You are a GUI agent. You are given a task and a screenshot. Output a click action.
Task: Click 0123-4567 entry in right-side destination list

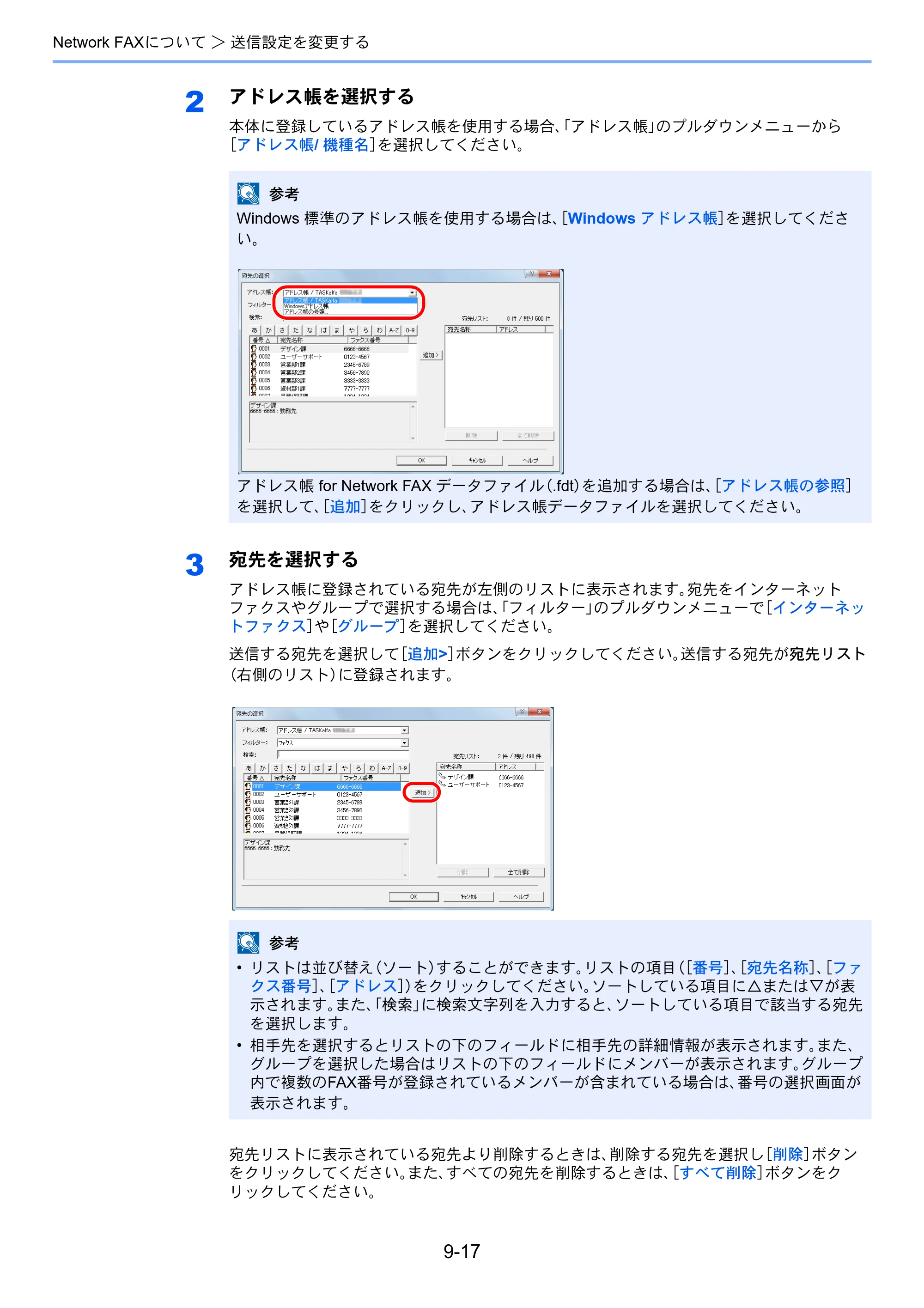511,785
